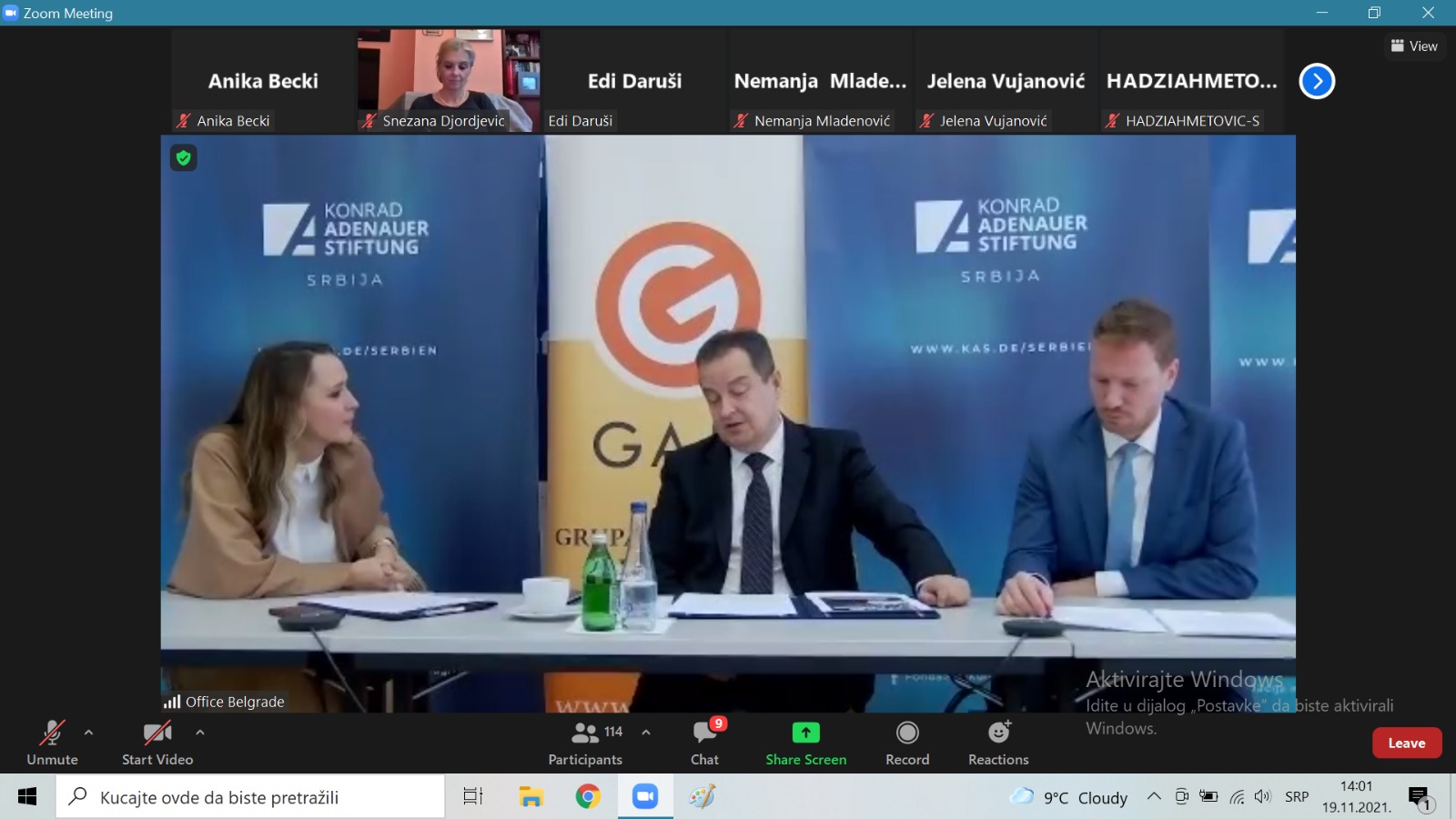This screenshot has width=1456, height=819.
Task: Click the Share Screen button
Action: pyautogui.click(x=806, y=743)
